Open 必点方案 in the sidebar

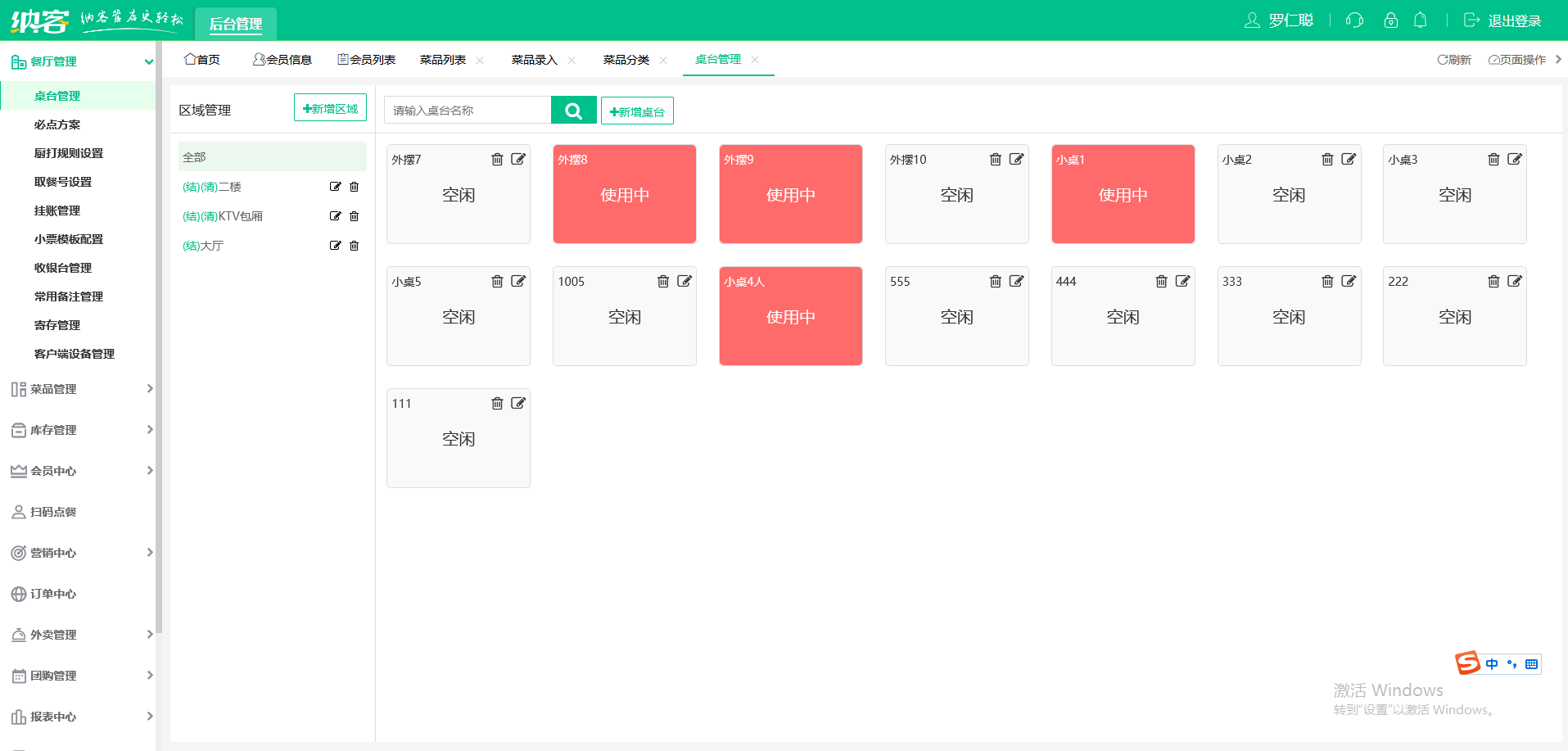click(x=57, y=124)
